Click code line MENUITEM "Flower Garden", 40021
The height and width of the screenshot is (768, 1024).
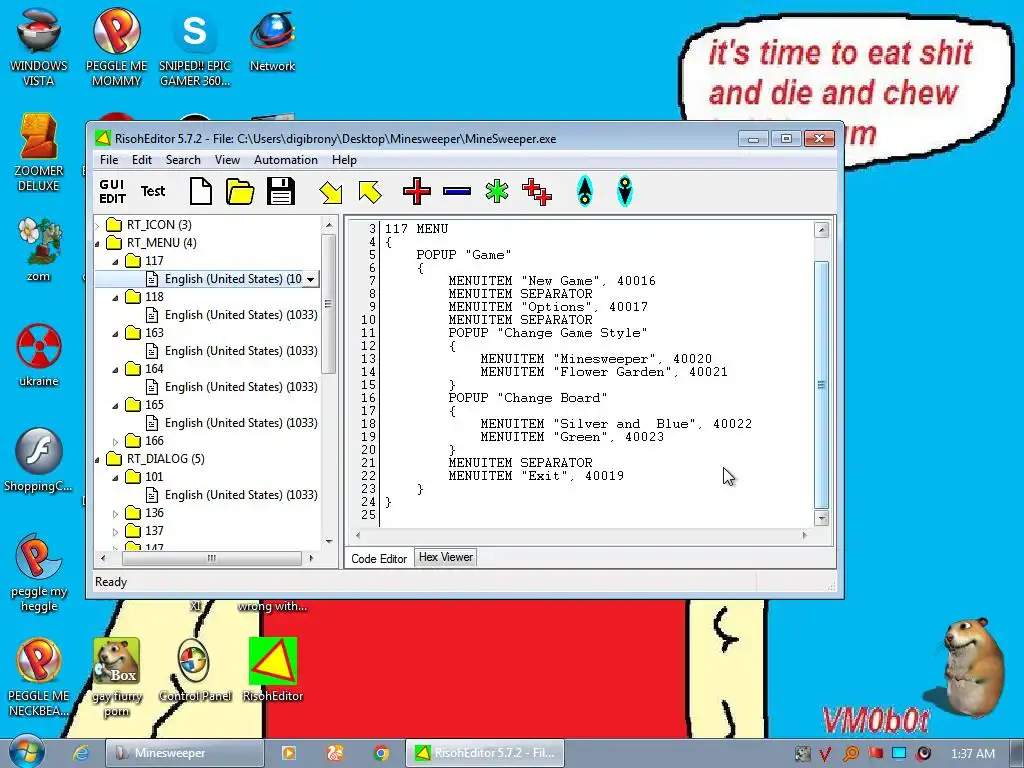[x=604, y=372]
